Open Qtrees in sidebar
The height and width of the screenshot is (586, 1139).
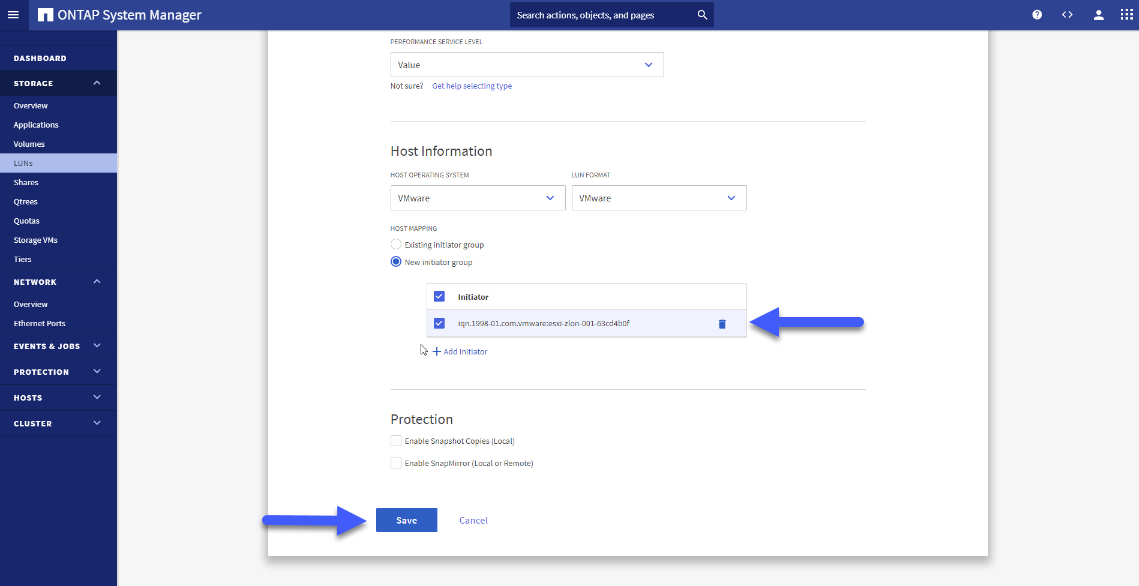[25, 202]
